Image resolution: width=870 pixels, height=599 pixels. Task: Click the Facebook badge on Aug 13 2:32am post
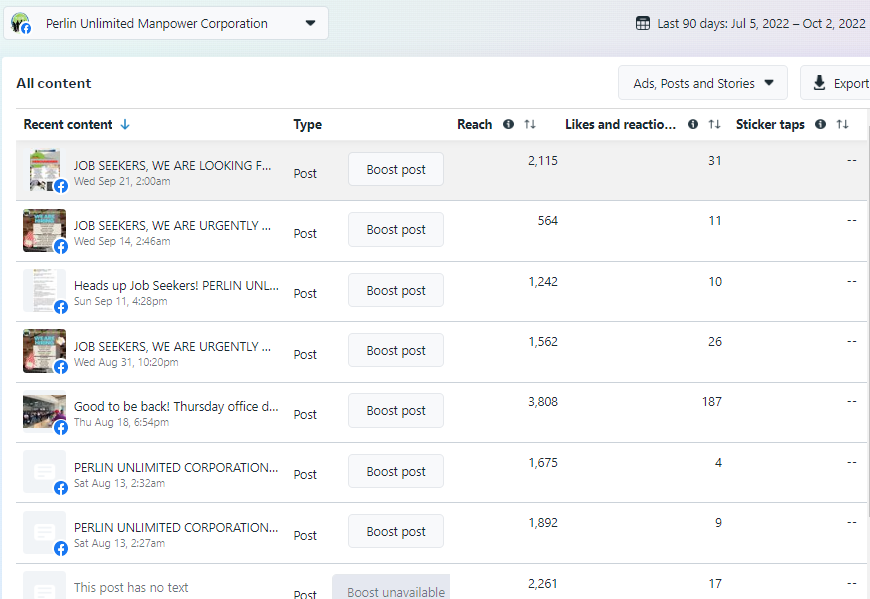(61, 488)
